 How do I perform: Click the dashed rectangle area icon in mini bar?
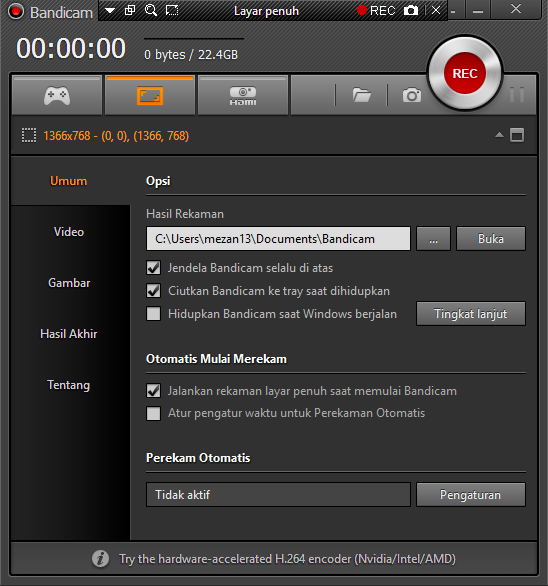click(x=172, y=10)
